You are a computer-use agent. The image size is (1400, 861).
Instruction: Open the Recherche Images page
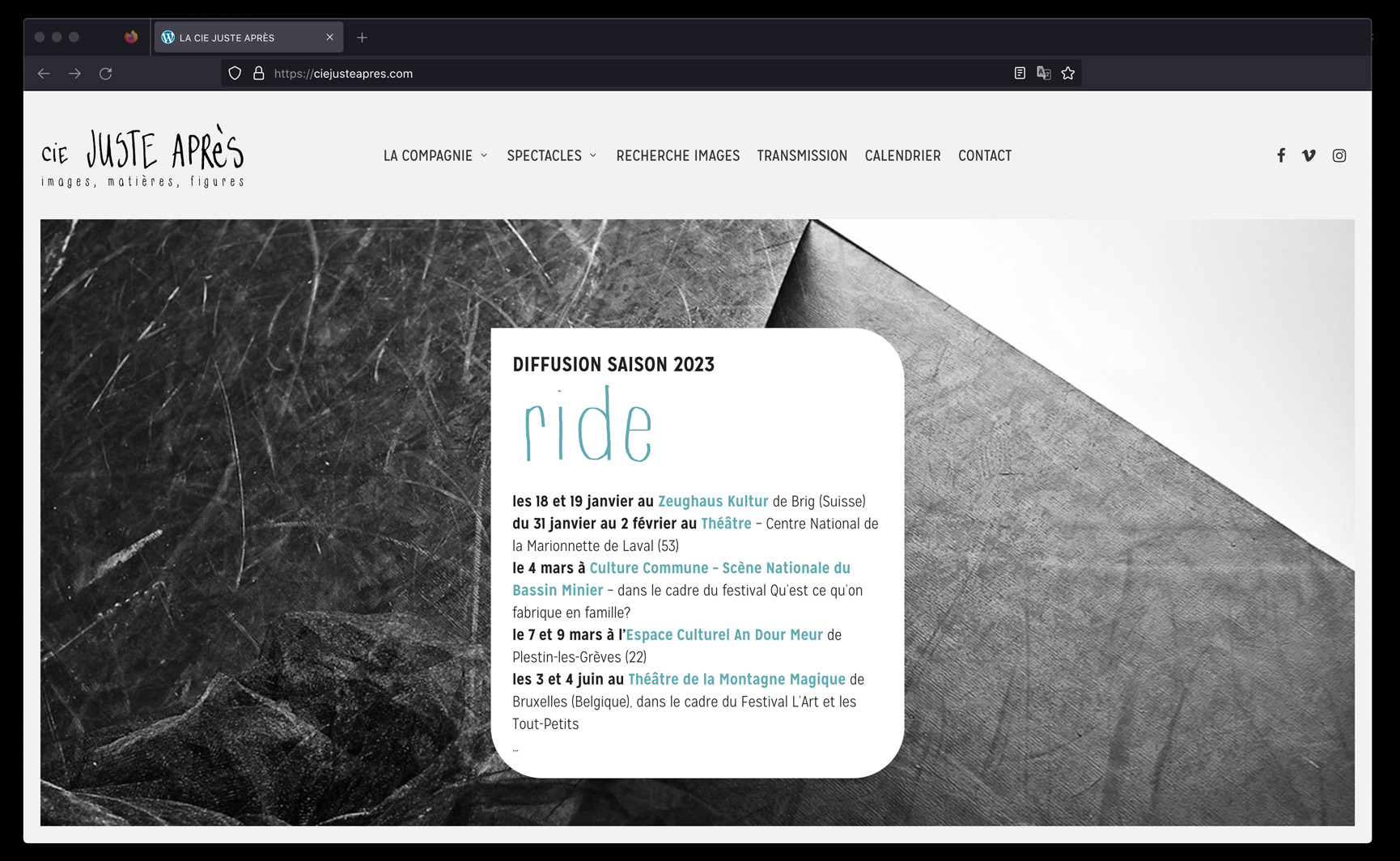[677, 155]
